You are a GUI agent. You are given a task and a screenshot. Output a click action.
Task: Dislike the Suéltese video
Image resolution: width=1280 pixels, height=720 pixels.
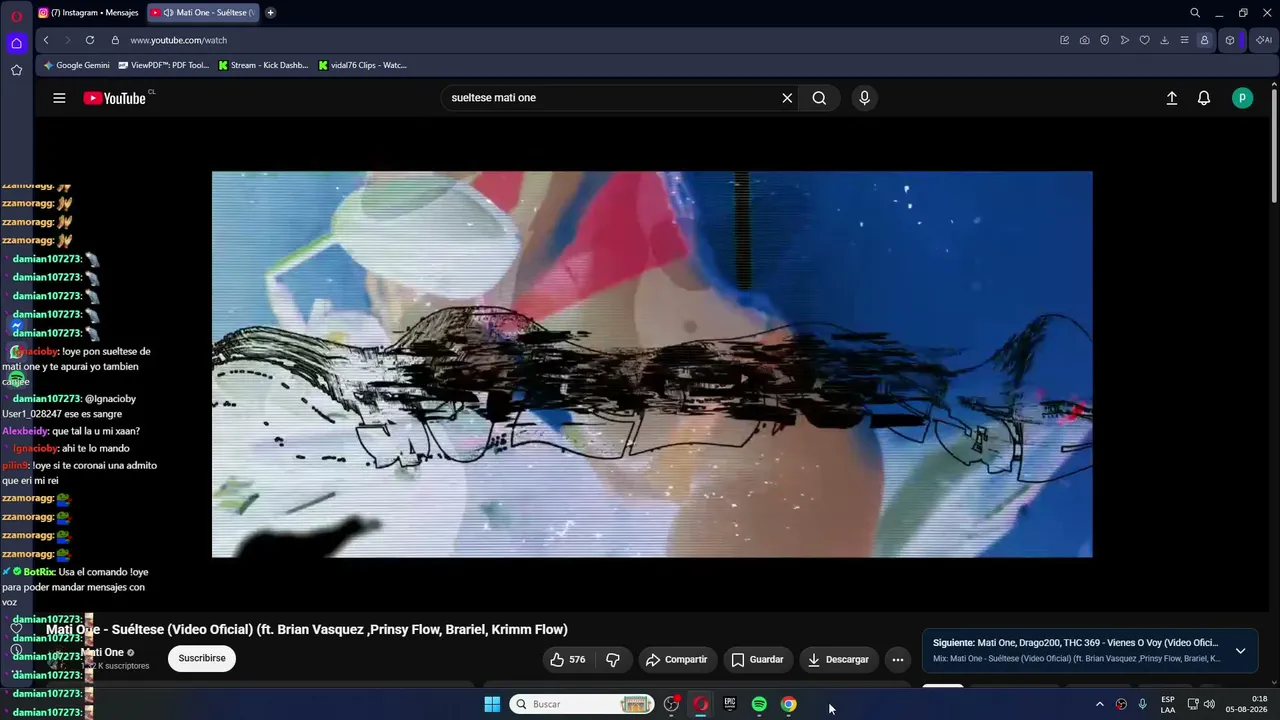pyautogui.click(x=613, y=660)
